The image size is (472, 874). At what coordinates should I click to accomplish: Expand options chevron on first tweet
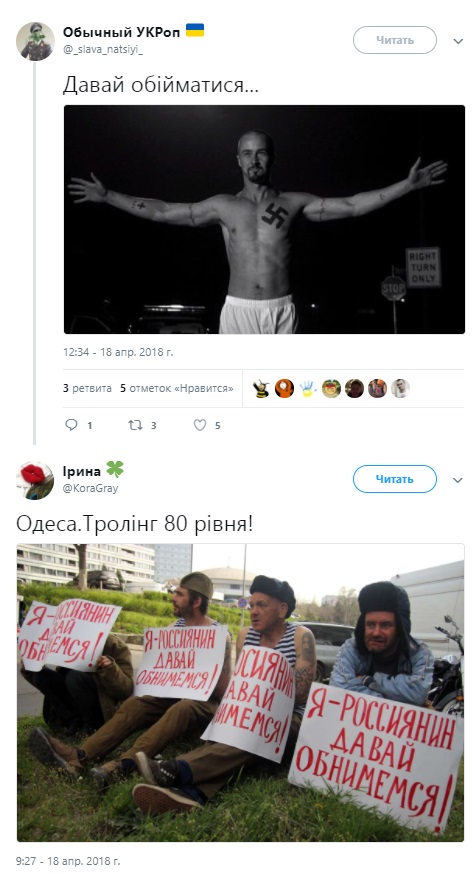458,41
